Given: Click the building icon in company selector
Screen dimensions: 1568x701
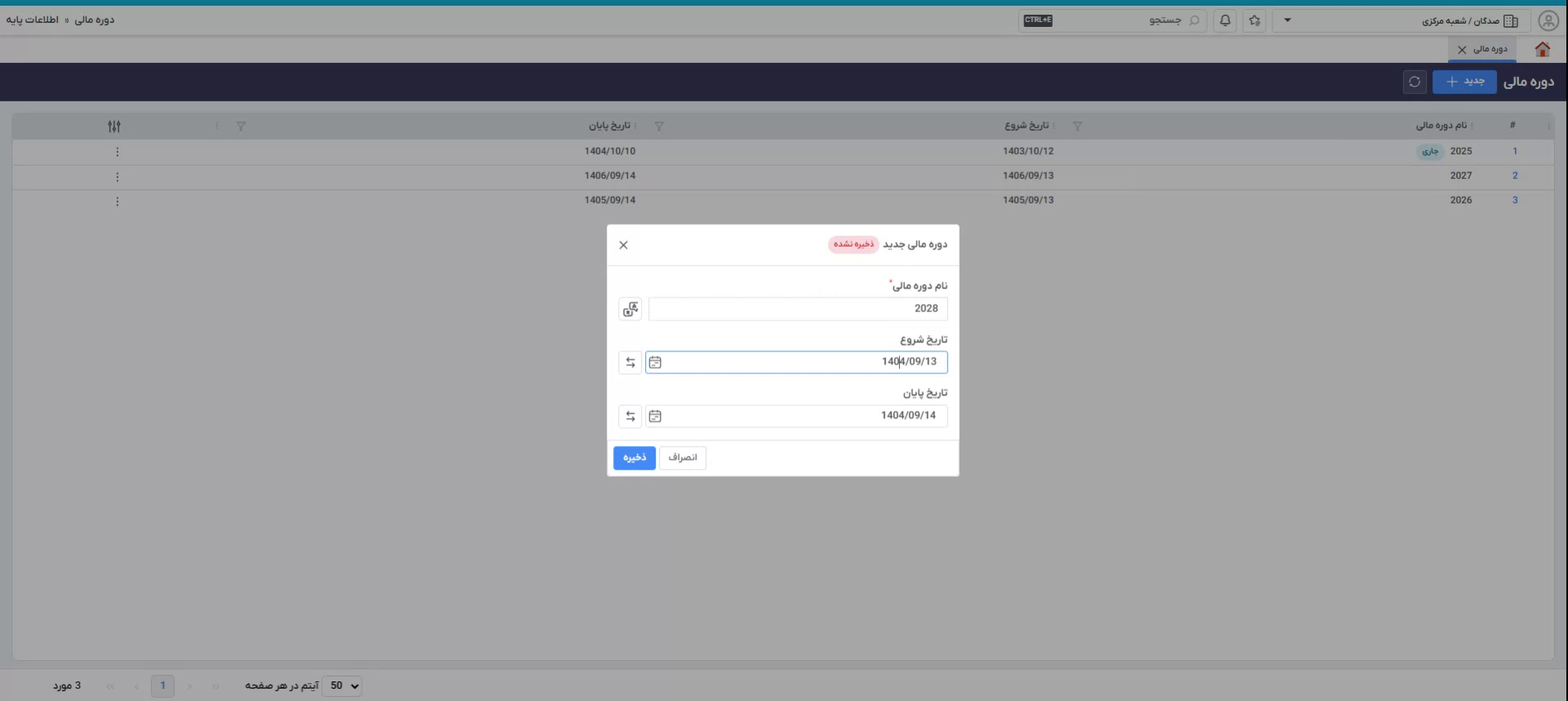Looking at the screenshot, I should tap(1511, 21).
